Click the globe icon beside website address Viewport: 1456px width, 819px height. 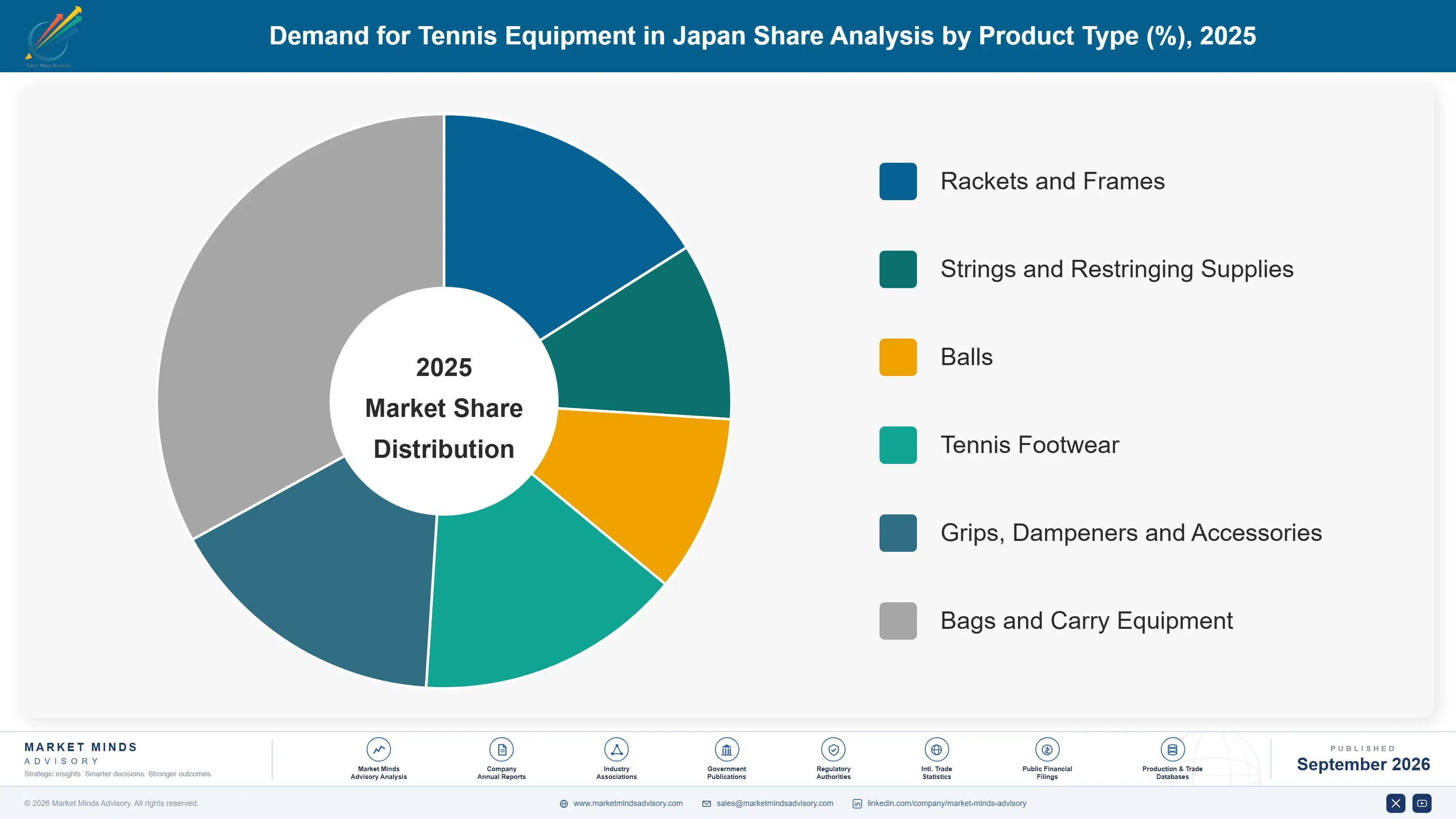(x=563, y=804)
